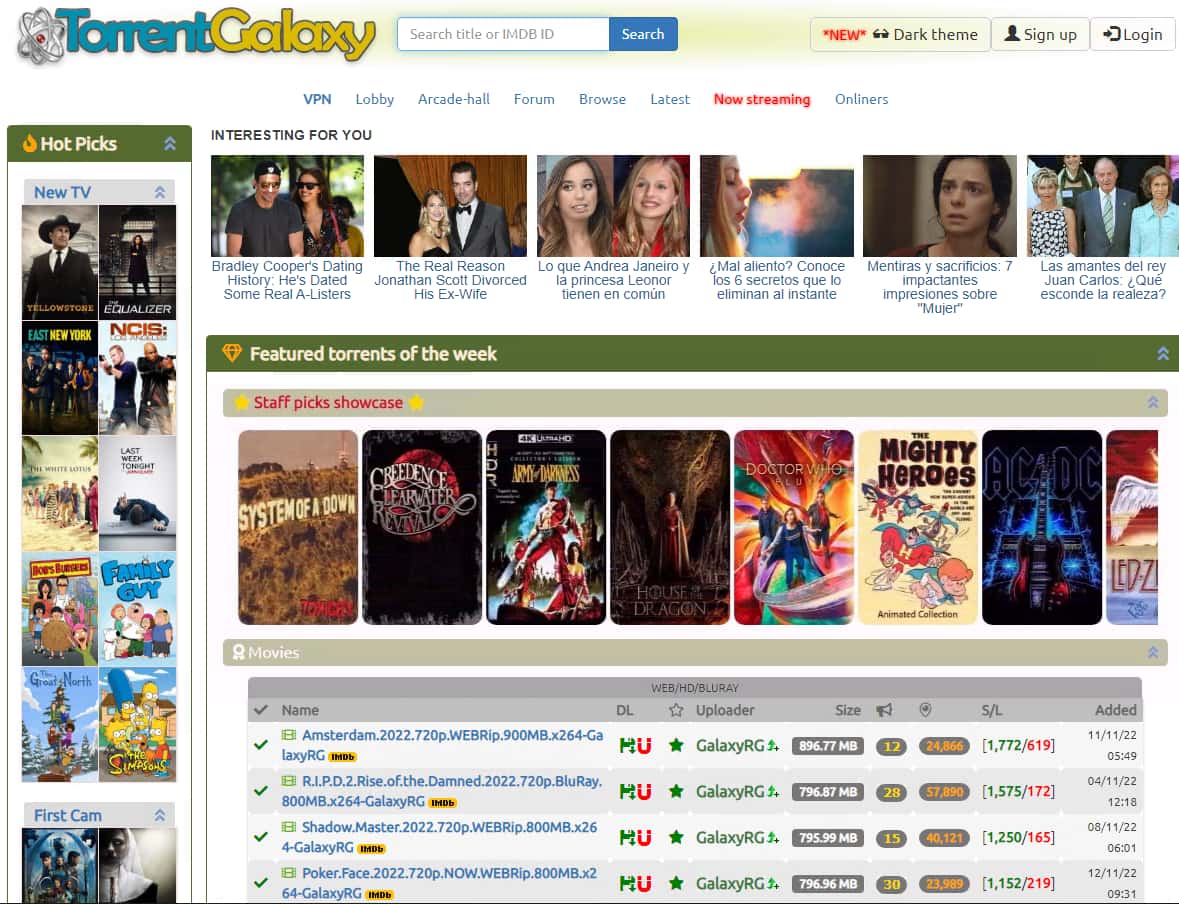The width and height of the screenshot is (1179, 904).
Task: Click the checkmark column header icon
Action: click(261, 709)
